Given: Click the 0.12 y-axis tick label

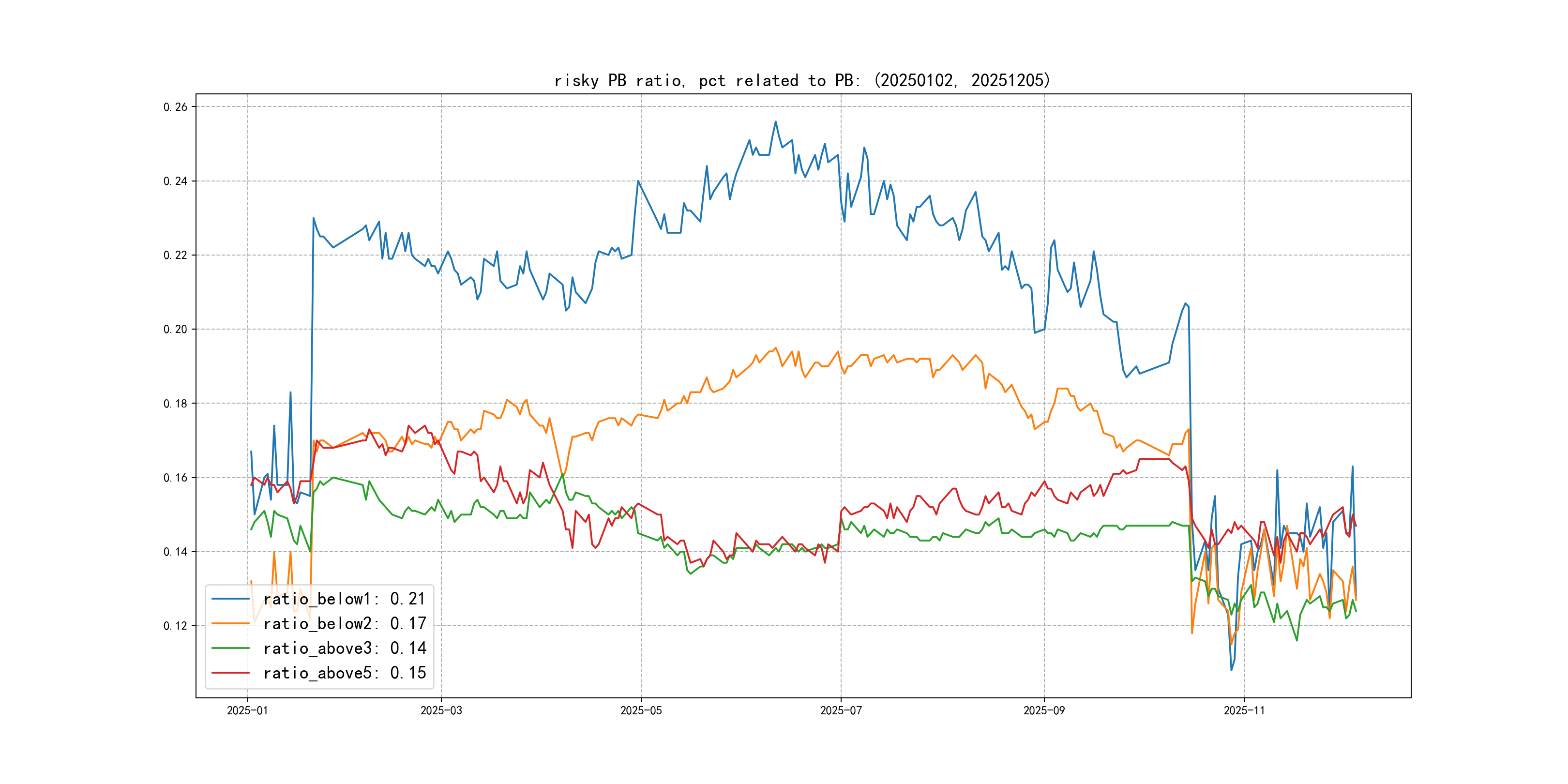Looking at the screenshot, I should point(175,626).
